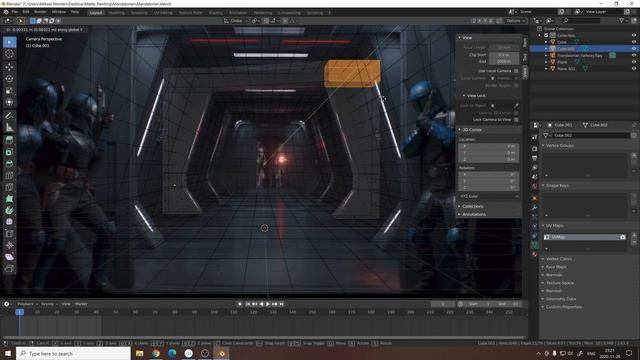Open the XYZ Euler rotation mode dropdown
The width and height of the screenshot is (640, 360).
[489, 196]
